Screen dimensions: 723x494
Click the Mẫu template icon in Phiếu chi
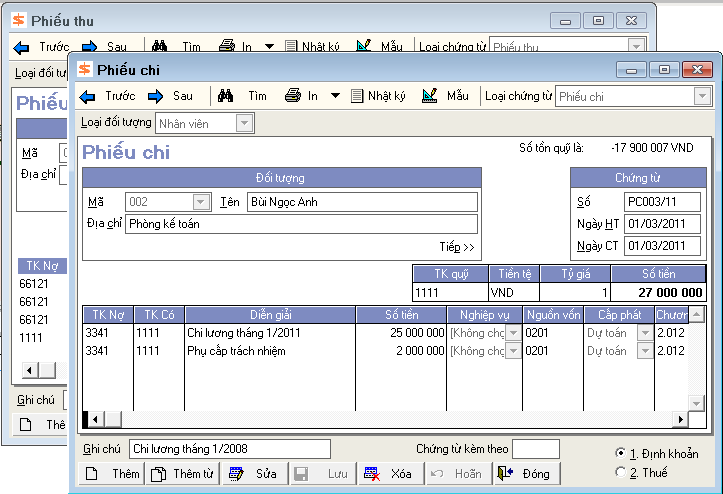[x=429, y=95]
